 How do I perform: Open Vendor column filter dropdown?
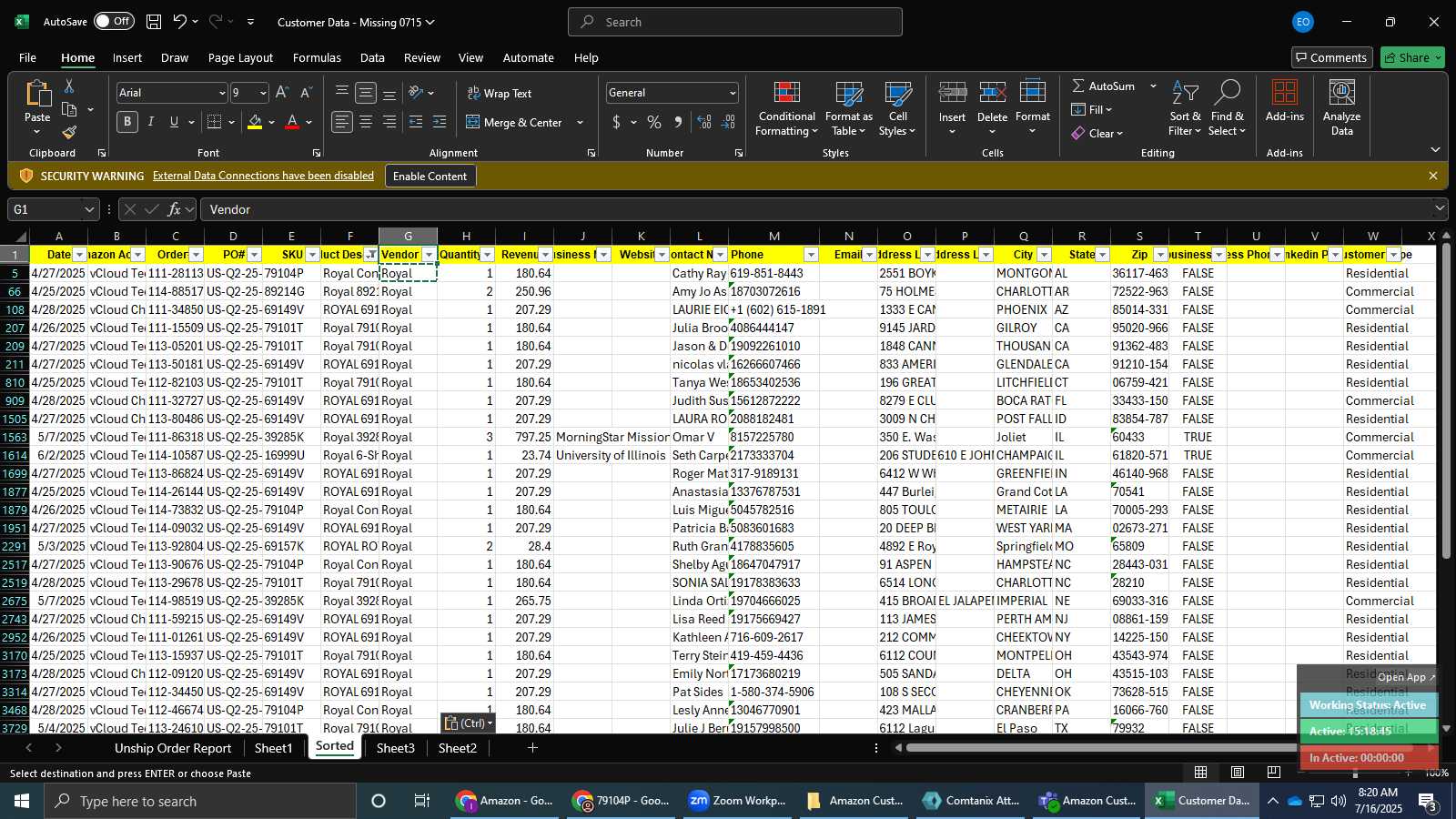pos(429,255)
